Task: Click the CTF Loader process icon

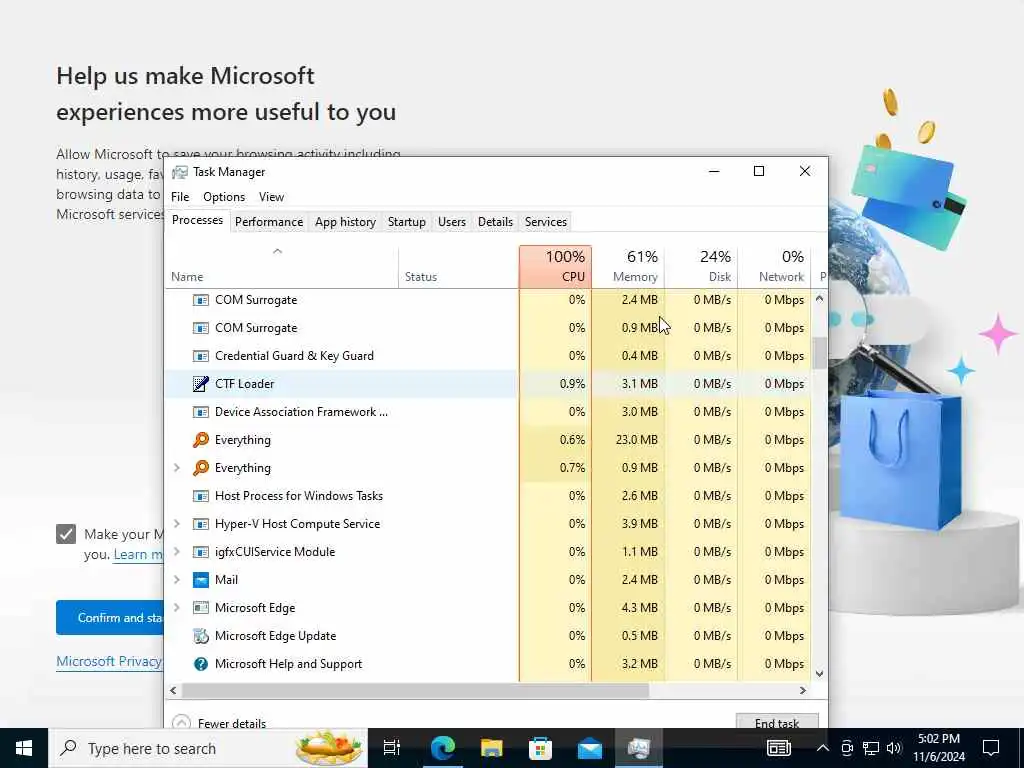Action: (200, 384)
